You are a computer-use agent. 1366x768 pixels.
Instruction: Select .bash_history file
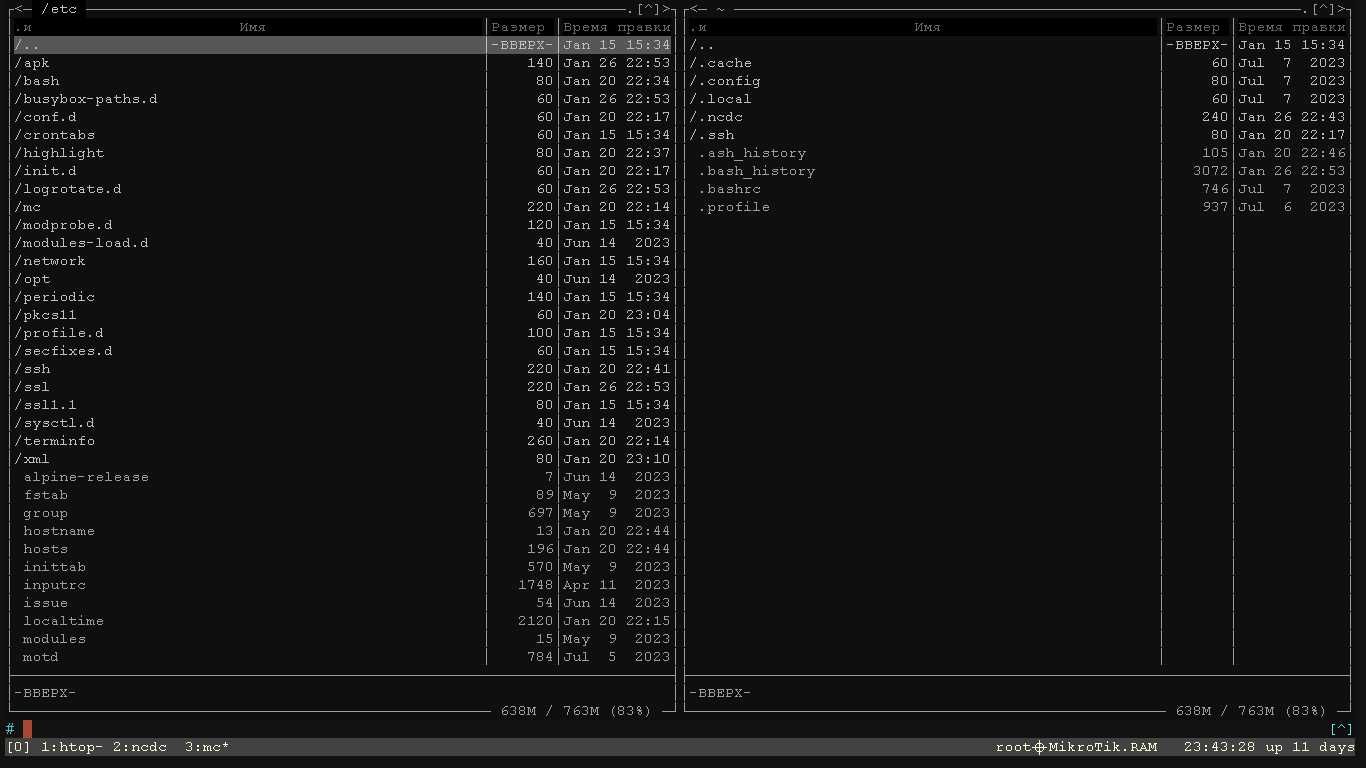pos(1018,171)
